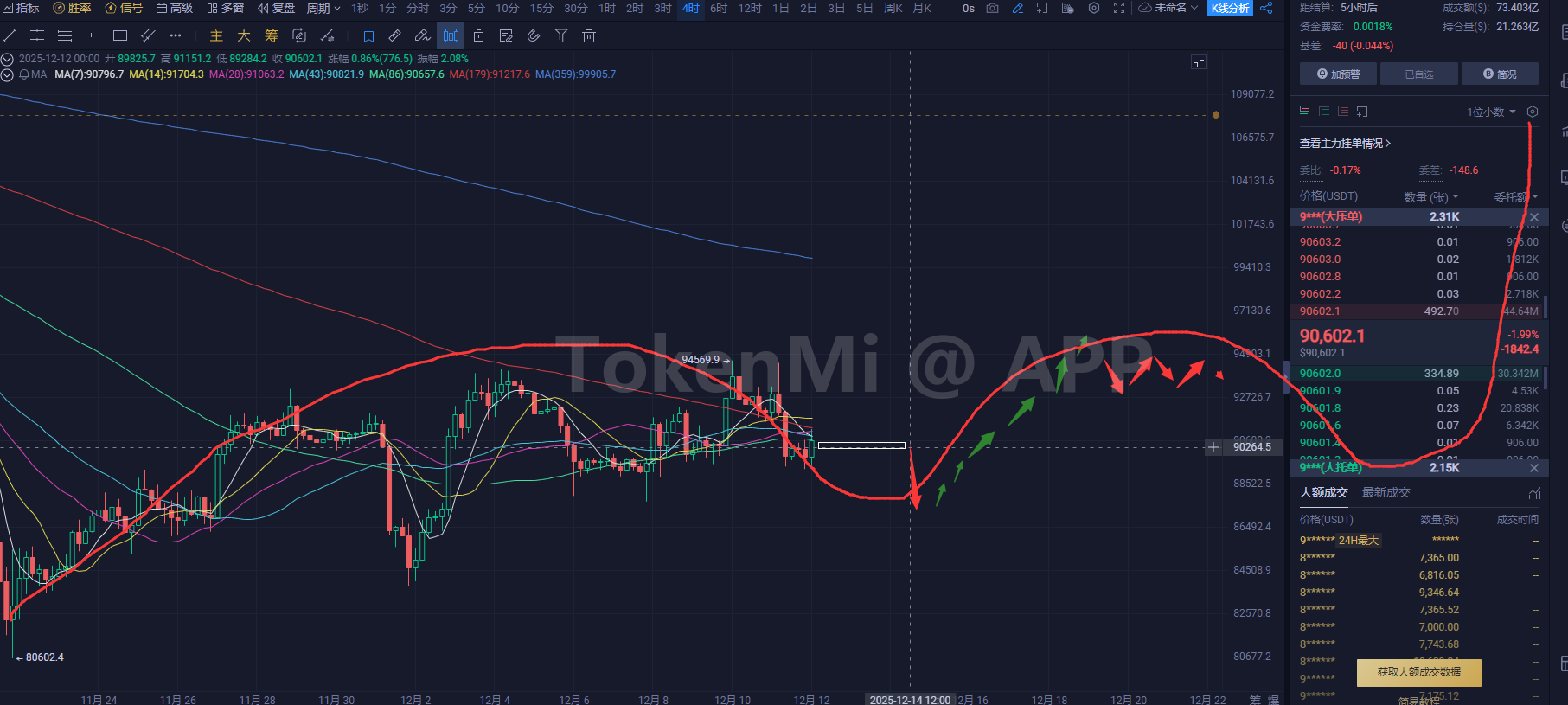
Task: Click the 获取大额成交数据 button
Action: [x=1418, y=672]
